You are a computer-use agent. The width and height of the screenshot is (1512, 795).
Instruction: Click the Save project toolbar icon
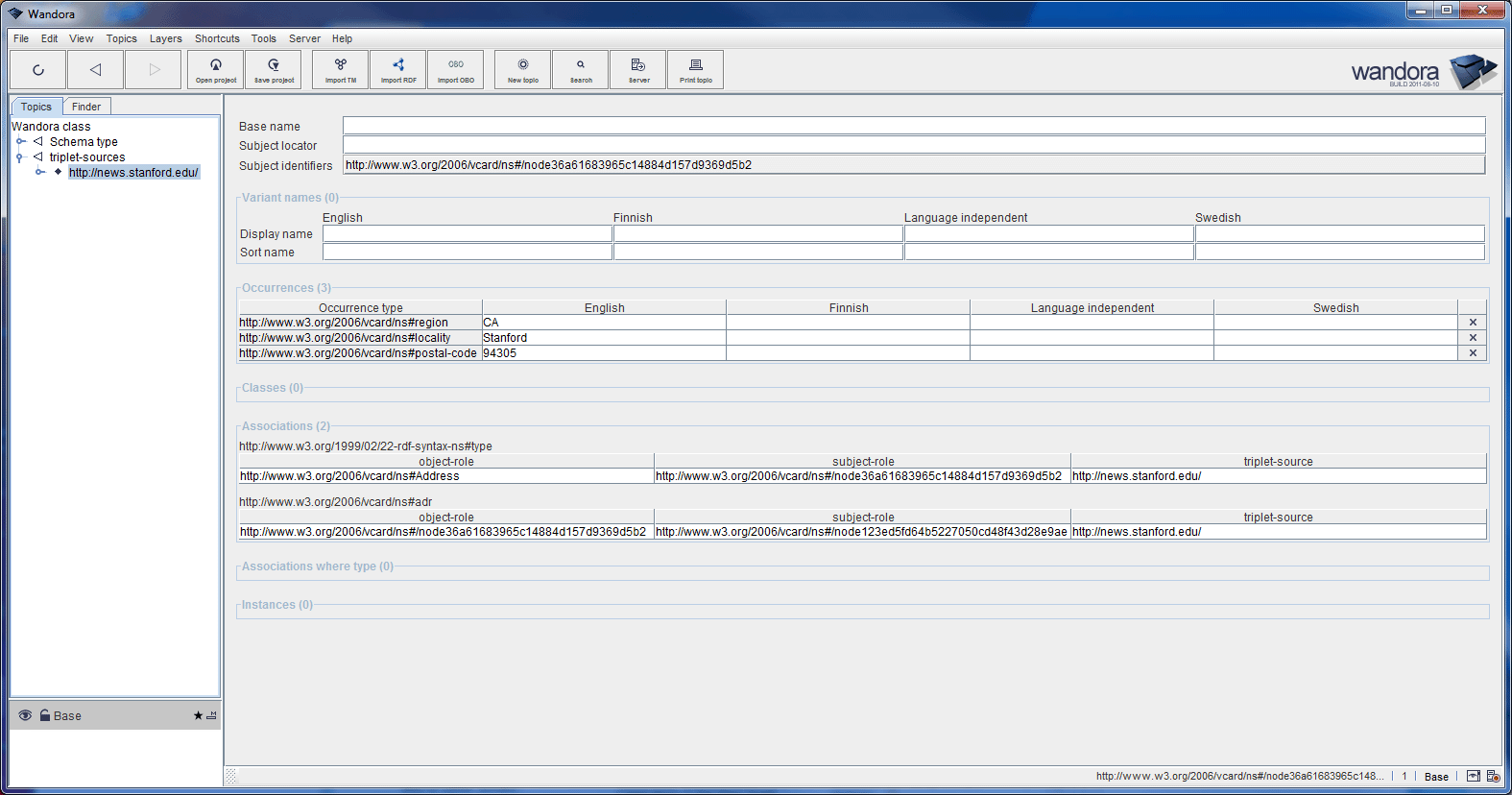(274, 69)
